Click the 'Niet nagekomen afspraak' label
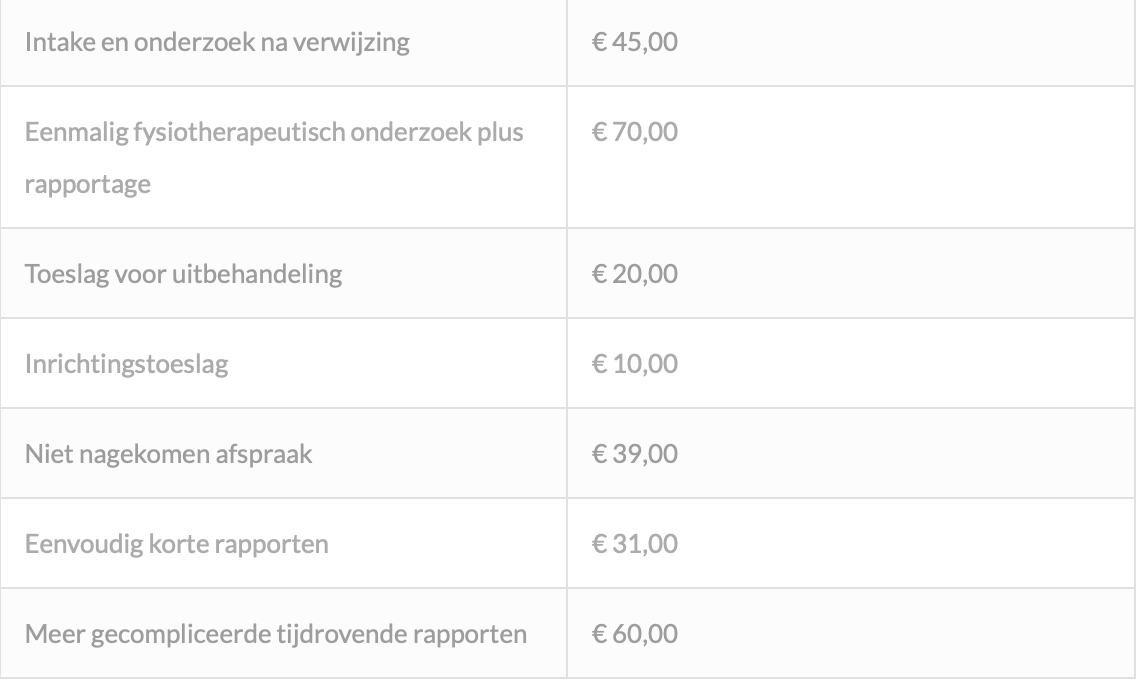Viewport: 1136px width, 682px height. pyautogui.click(x=169, y=454)
